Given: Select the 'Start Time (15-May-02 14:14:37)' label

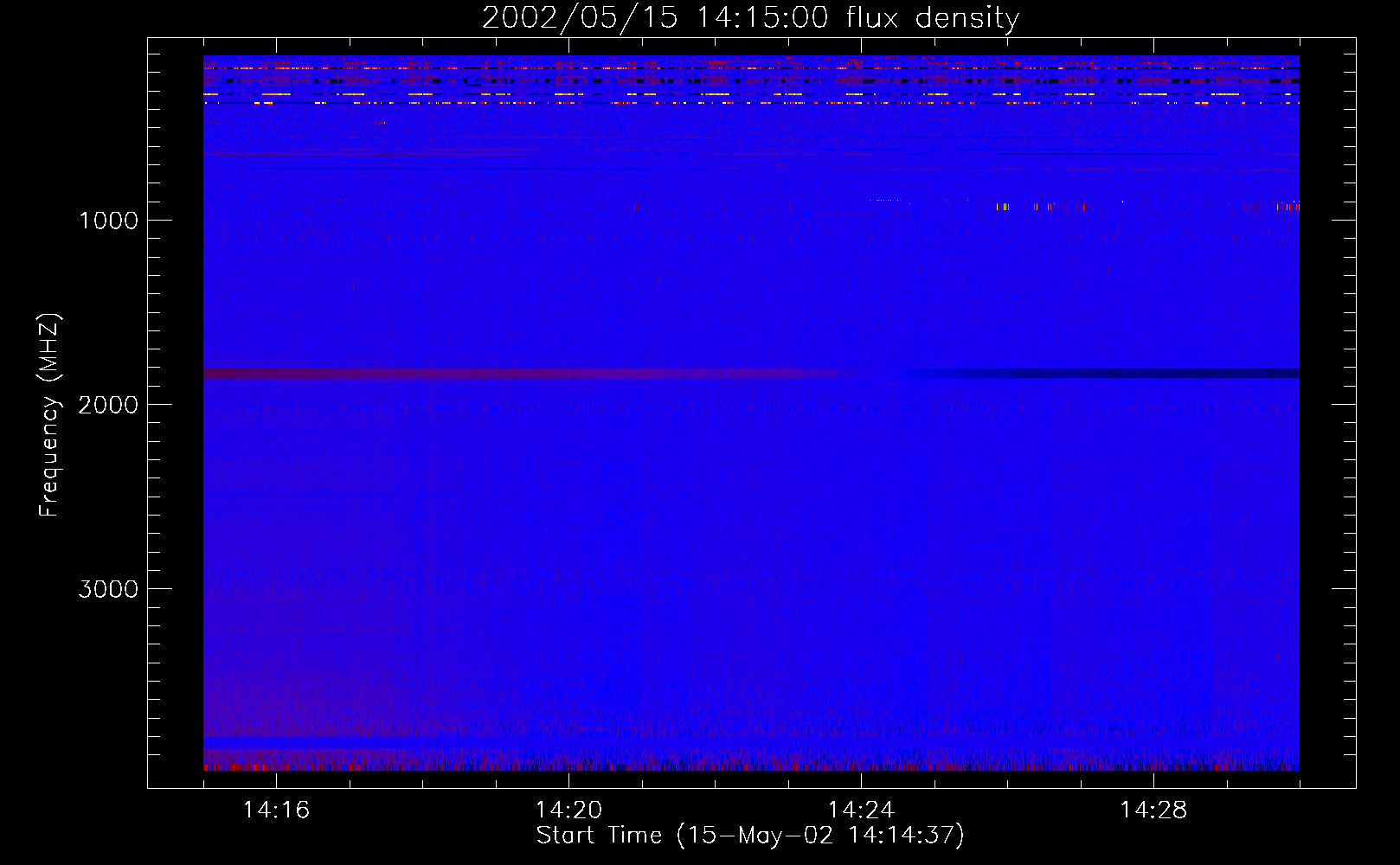Looking at the screenshot, I should (750, 836).
